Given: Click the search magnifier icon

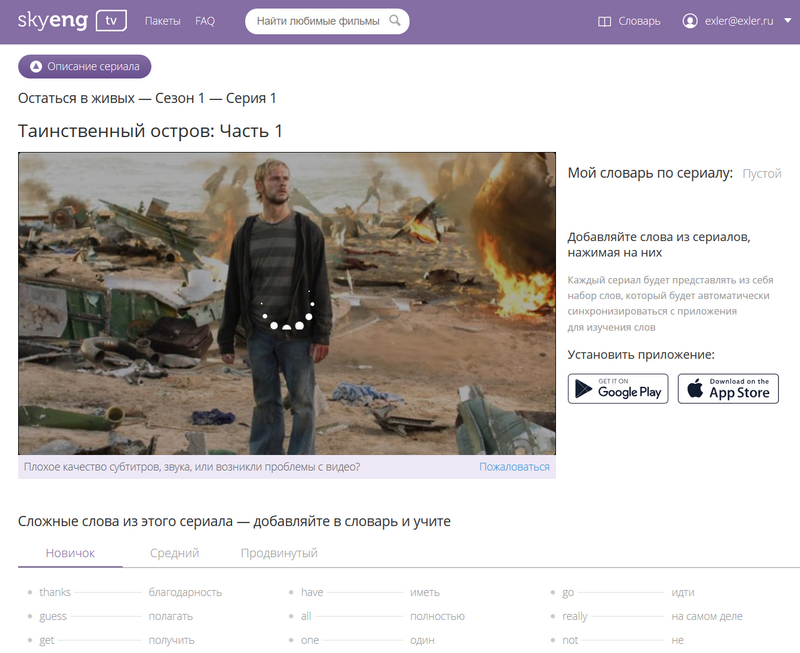Looking at the screenshot, I should pos(395,21).
